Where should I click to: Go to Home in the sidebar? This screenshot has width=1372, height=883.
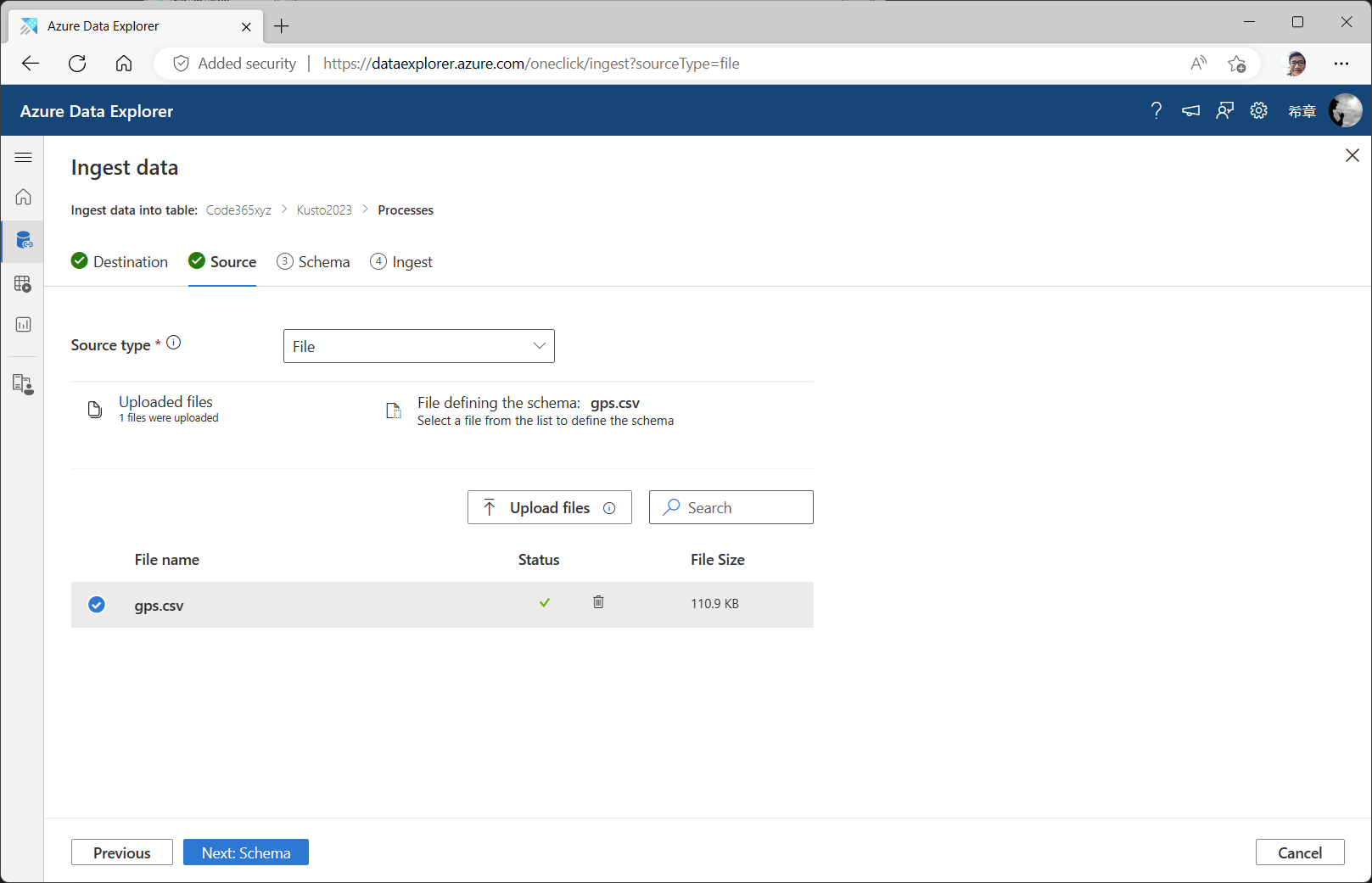point(23,197)
